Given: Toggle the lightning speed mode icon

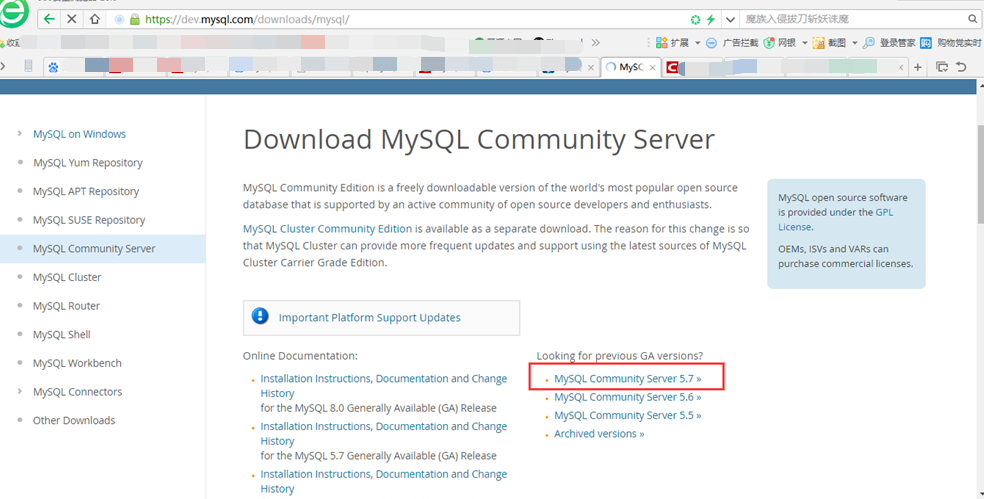Looking at the screenshot, I should (x=711, y=19).
